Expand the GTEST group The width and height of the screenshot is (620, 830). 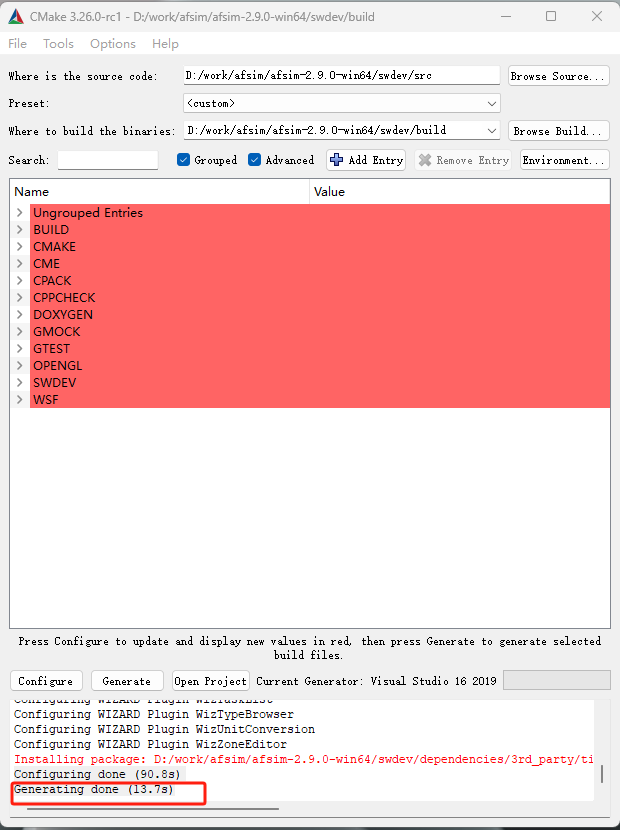click(x=20, y=348)
